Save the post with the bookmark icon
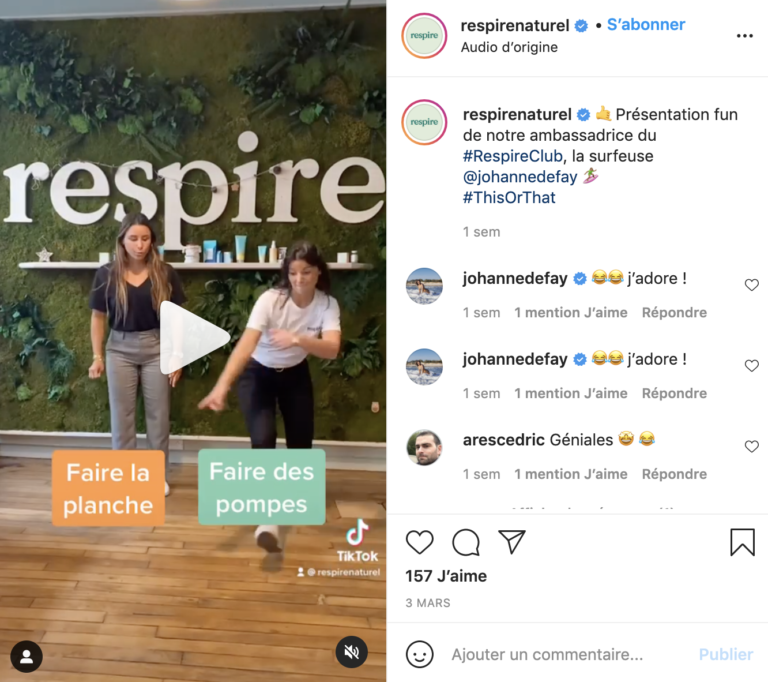The image size is (768, 682). (x=743, y=542)
